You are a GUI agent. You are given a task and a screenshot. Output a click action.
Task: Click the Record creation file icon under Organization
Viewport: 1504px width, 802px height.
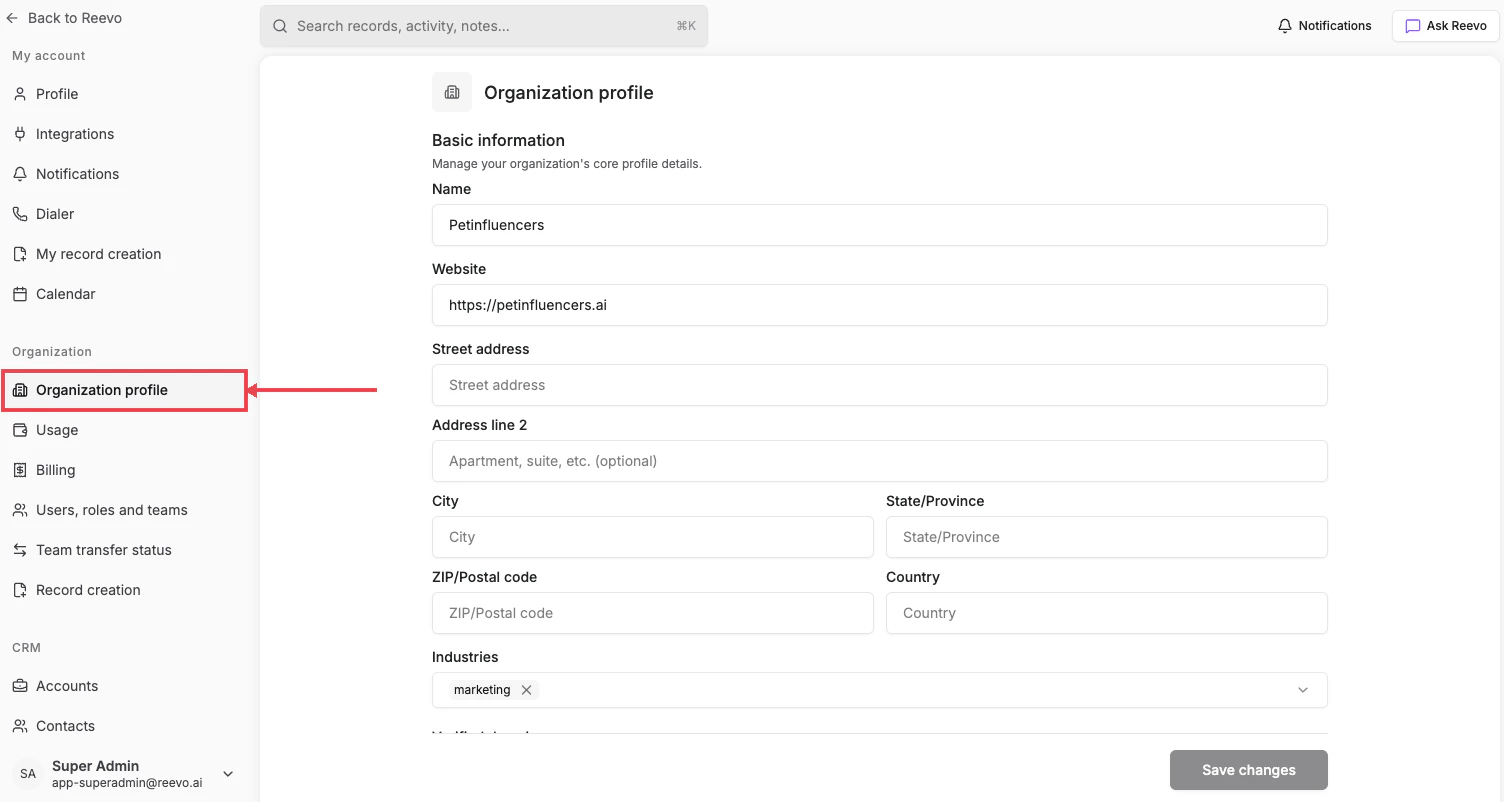point(20,590)
